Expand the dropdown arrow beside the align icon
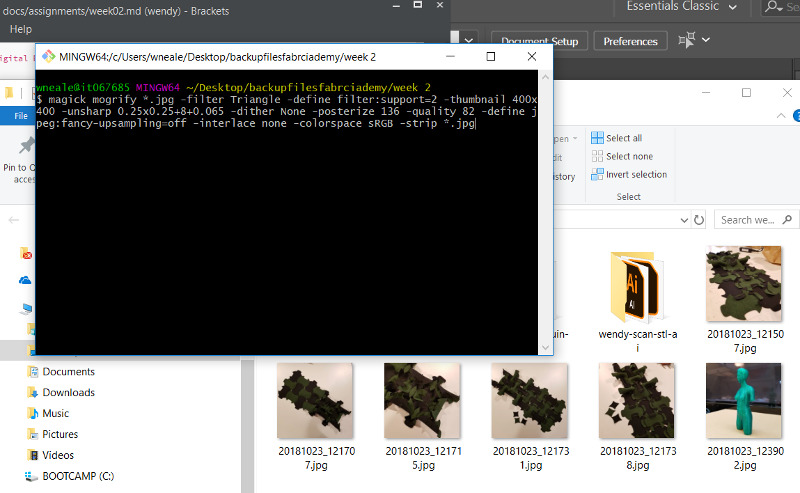800x493 pixels. click(x=706, y=40)
